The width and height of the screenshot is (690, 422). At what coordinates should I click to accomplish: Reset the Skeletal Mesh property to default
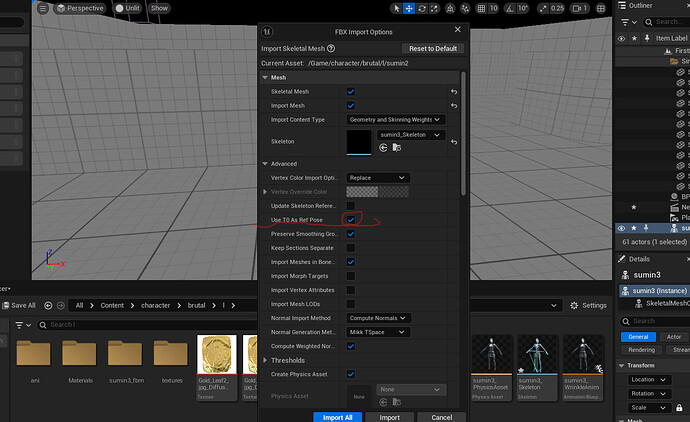(454, 92)
